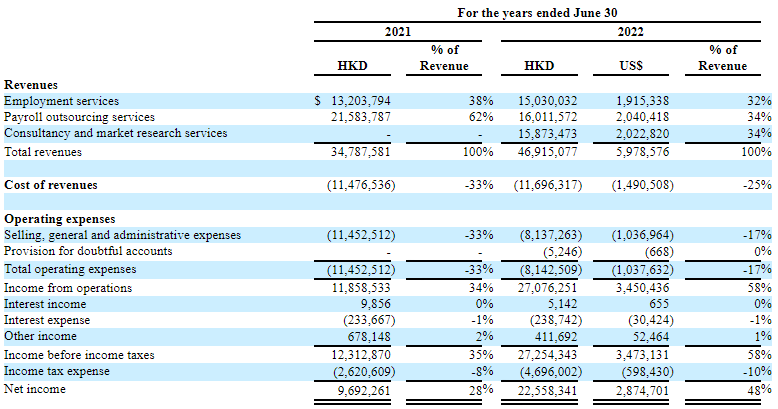Select 2022 HKD payroll value 16,011,572
This screenshot has height=409, width=778.
pos(548,117)
